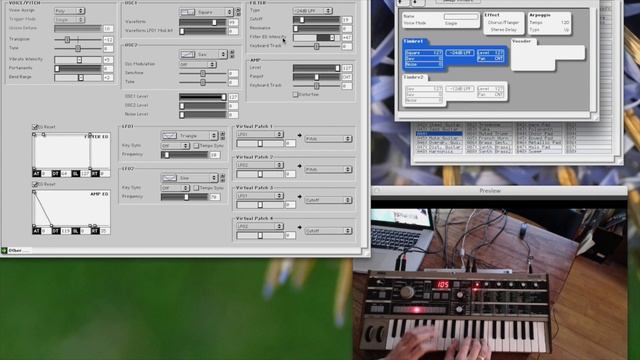
Task: Click the LFO2 sine waveform icon
Action: click(x=169, y=178)
